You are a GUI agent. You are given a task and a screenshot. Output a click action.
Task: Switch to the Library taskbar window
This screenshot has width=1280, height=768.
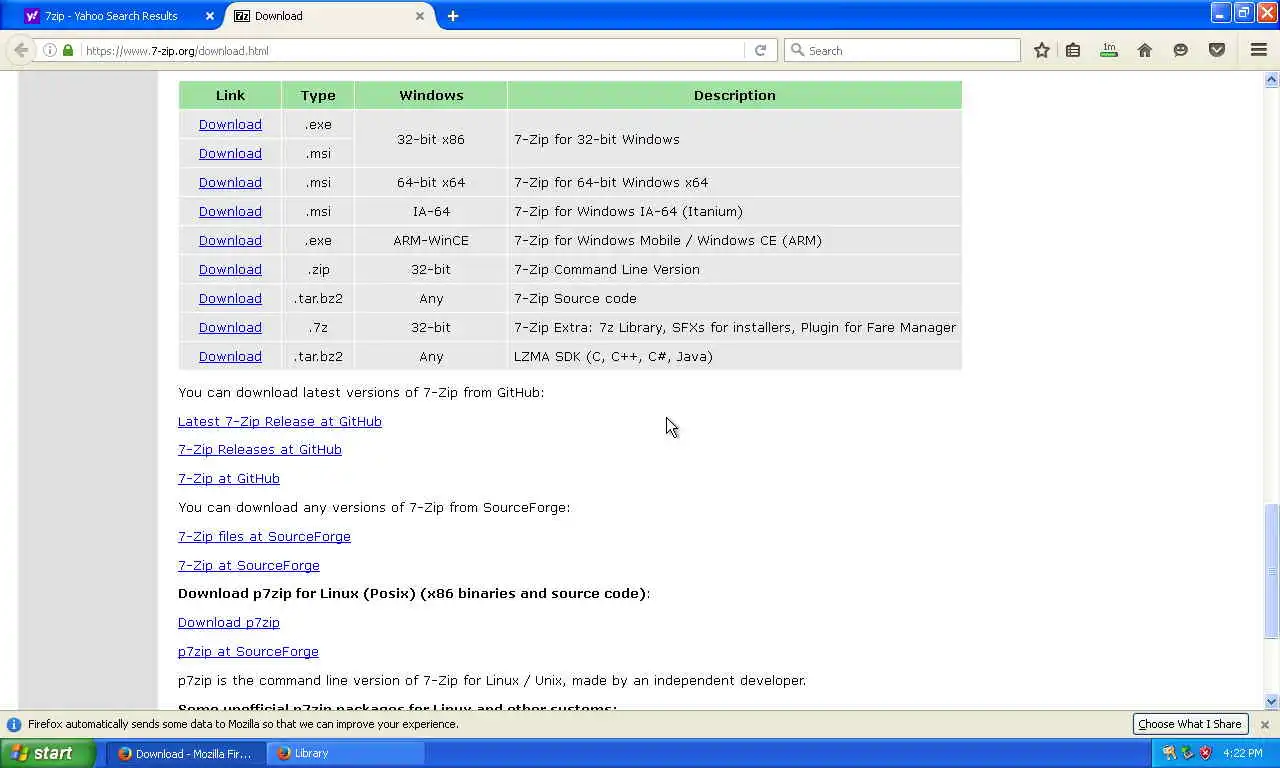(346, 753)
